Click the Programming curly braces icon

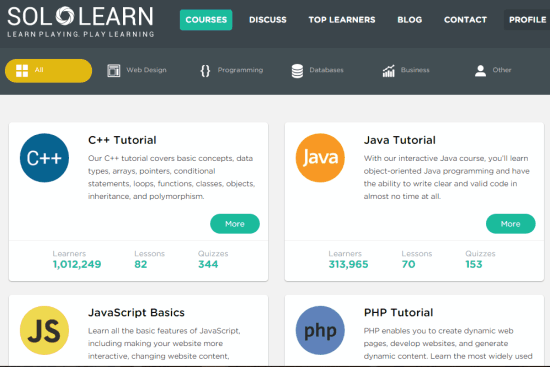(x=205, y=71)
